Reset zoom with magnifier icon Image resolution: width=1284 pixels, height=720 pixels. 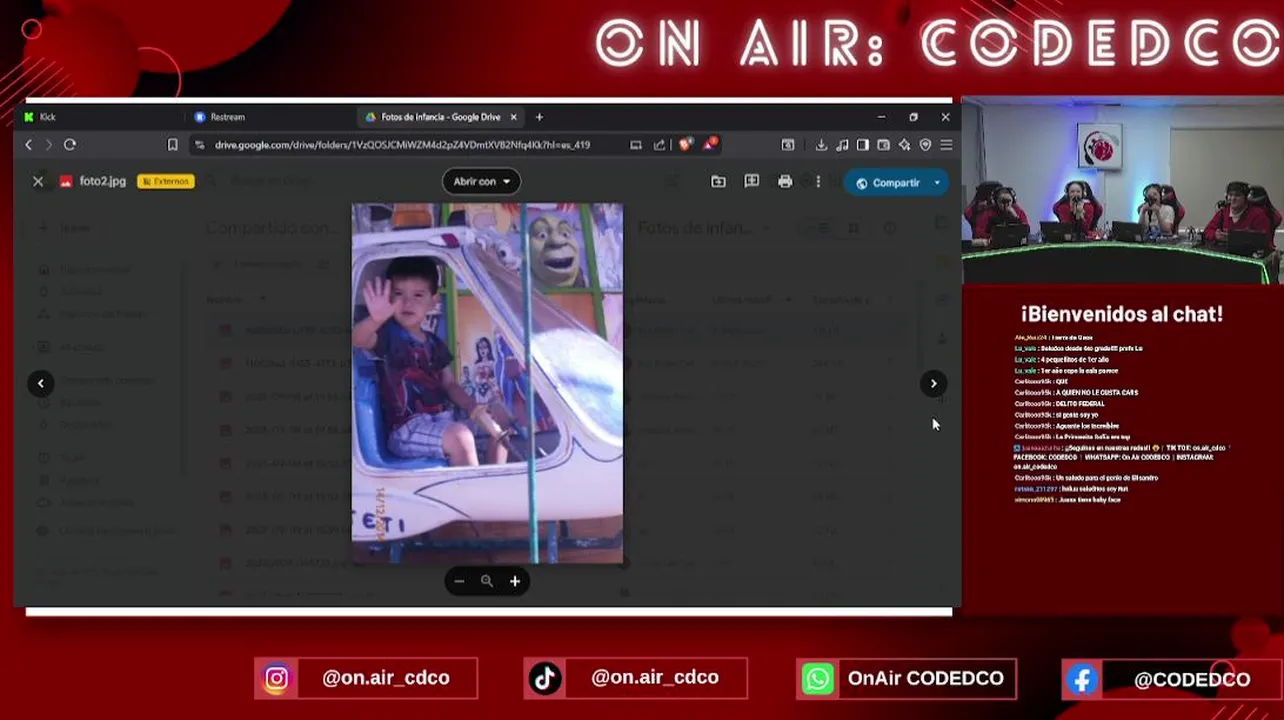click(487, 581)
